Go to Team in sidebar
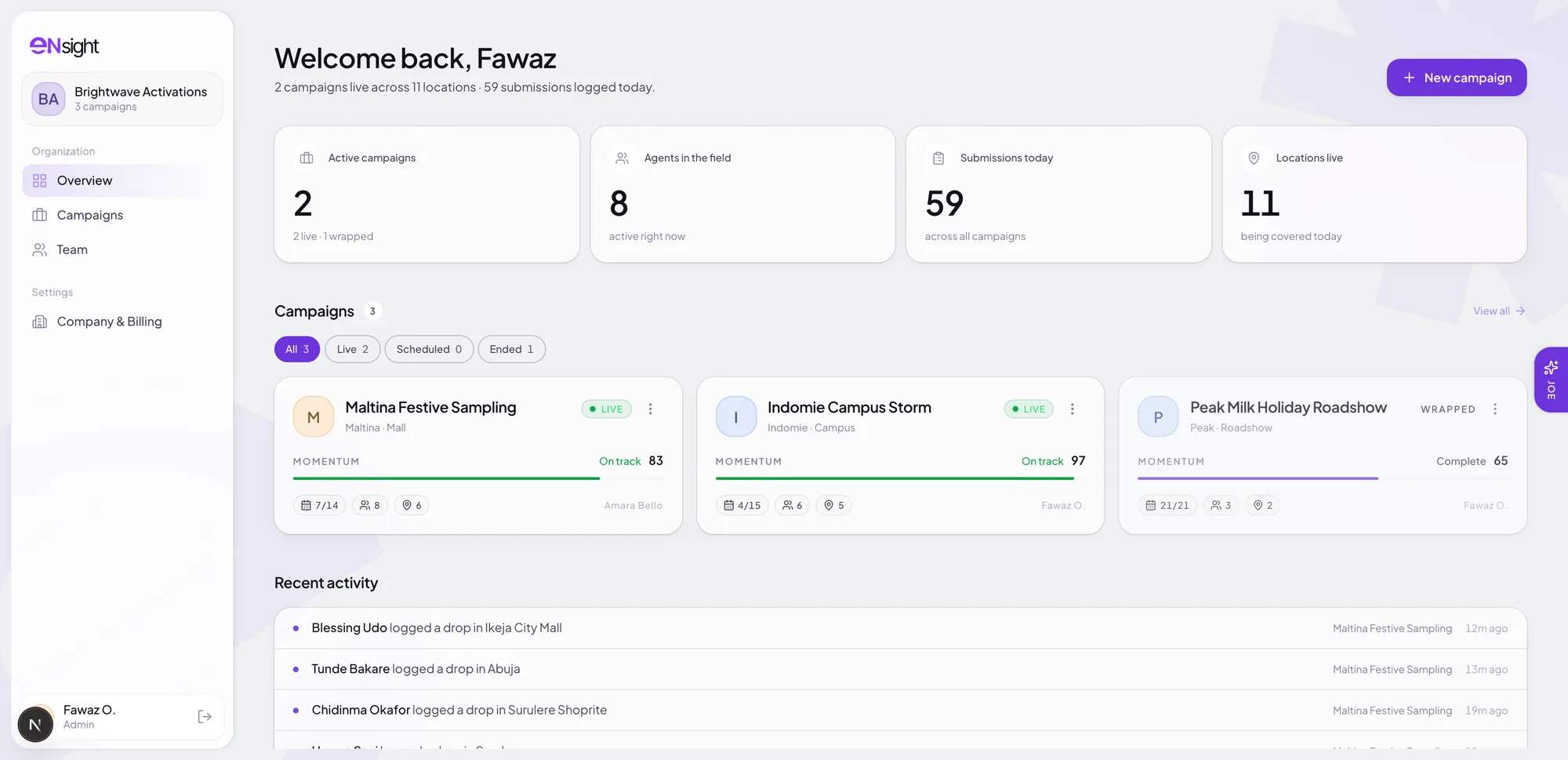Screen dimensions: 1568x760 122,249
